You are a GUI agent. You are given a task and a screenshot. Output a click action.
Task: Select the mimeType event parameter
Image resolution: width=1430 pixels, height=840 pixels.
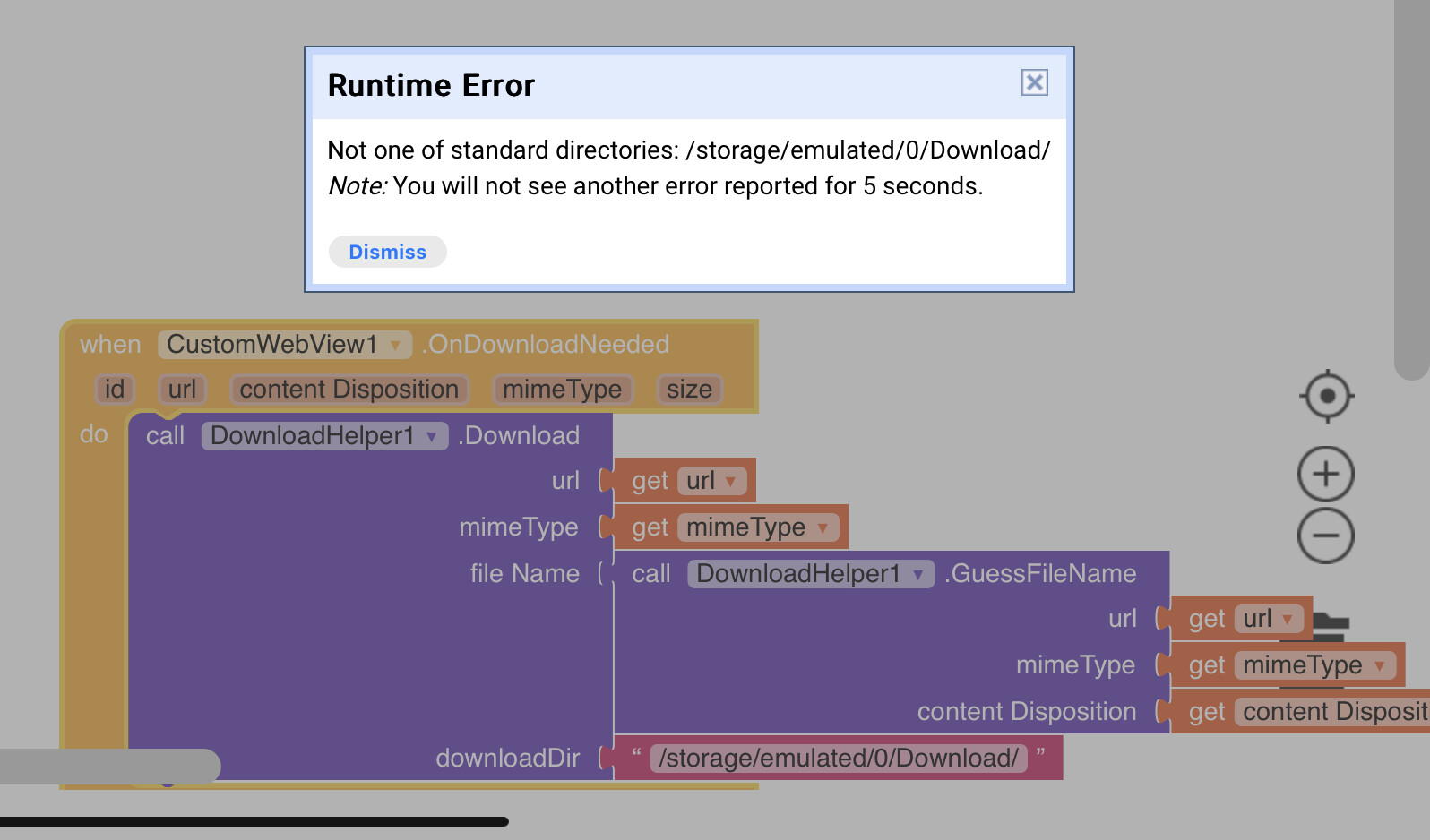pyautogui.click(x=563, y=390)
